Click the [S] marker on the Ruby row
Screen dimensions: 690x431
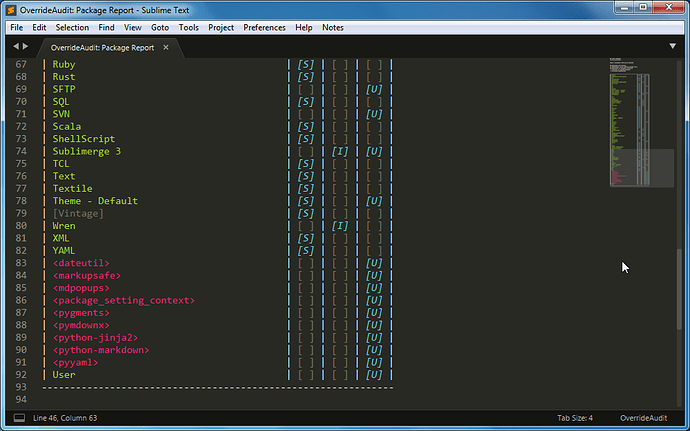click(306, 64)
